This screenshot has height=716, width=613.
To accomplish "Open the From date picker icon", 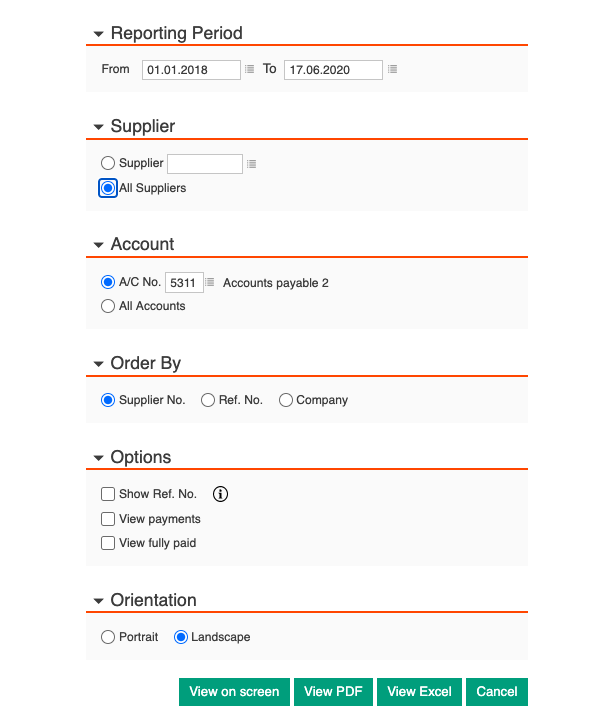I will click(250, 70).
